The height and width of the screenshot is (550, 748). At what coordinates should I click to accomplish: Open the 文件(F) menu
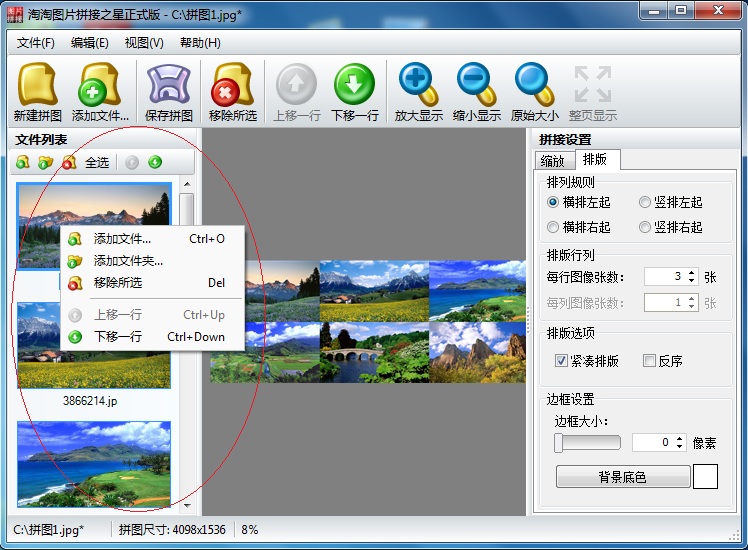[36, 43]
